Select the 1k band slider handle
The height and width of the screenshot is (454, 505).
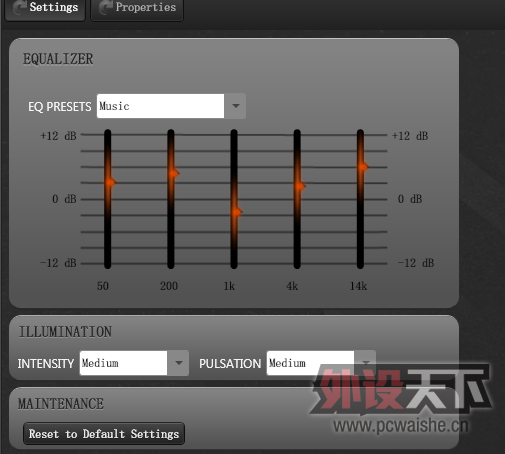(x=237, y=212)
